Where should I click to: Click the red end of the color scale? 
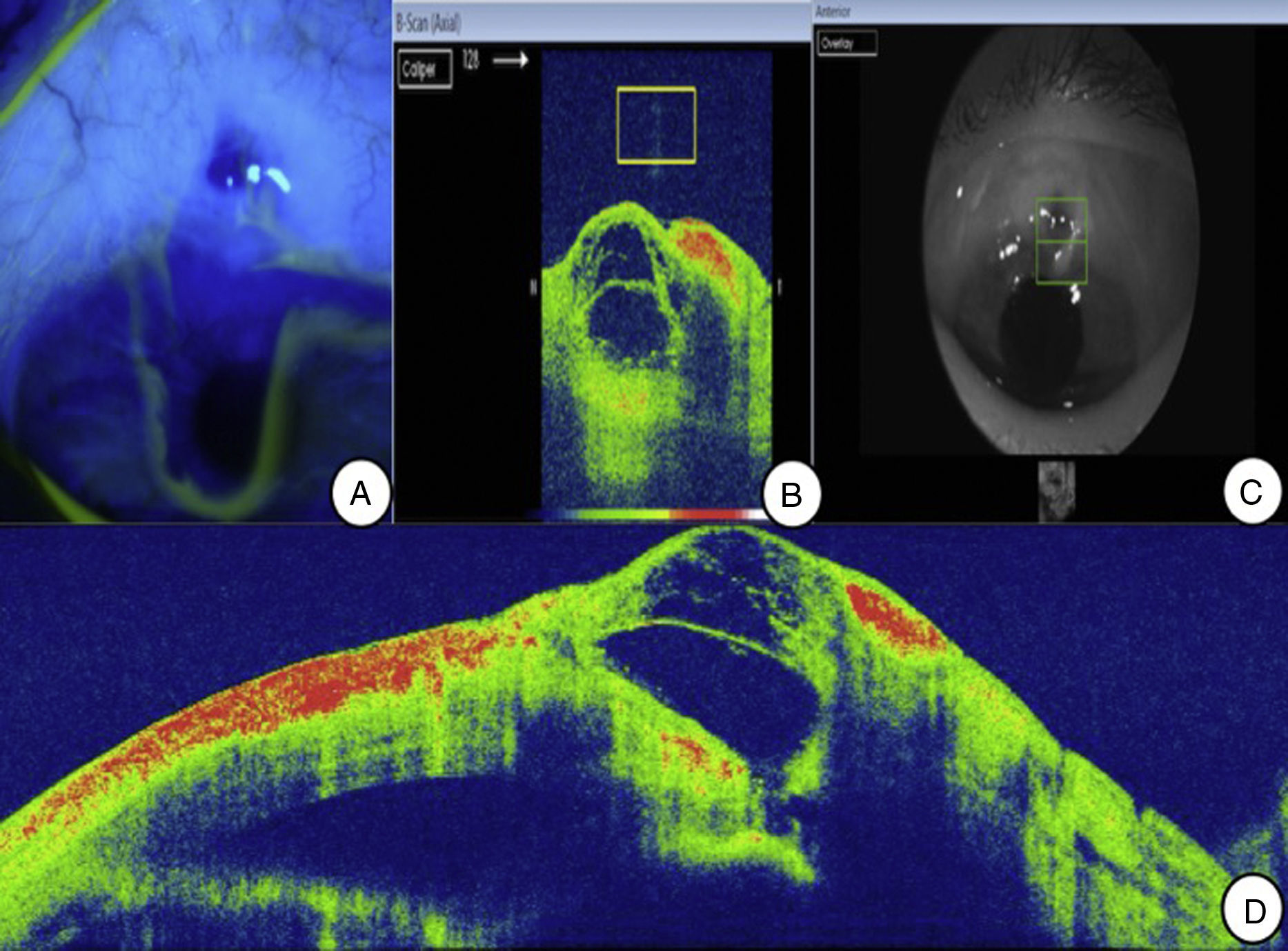click(704, 514)
